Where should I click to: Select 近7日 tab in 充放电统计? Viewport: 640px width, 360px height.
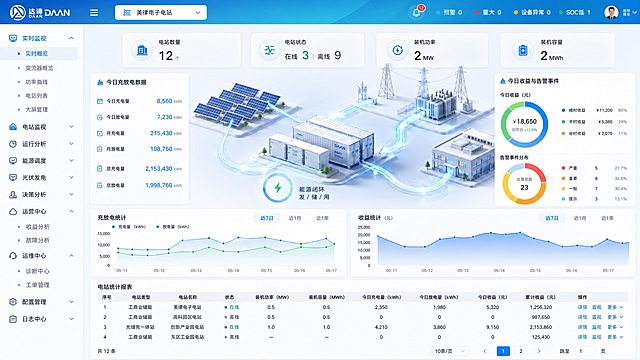click(267, 218)
